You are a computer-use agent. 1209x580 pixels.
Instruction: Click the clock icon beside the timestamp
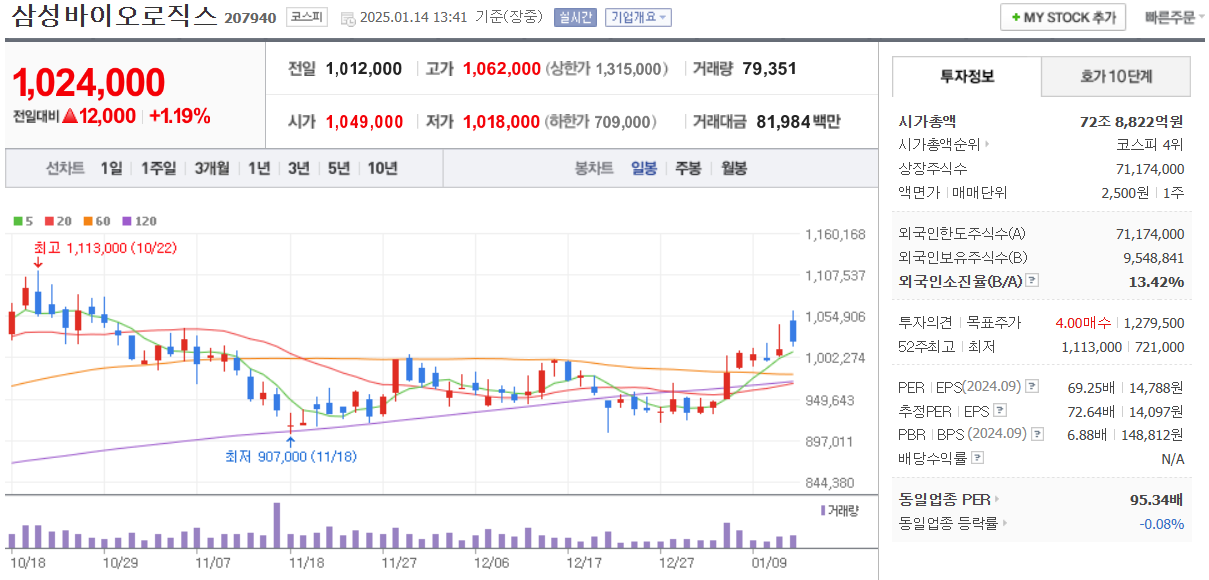coord(346,16)
